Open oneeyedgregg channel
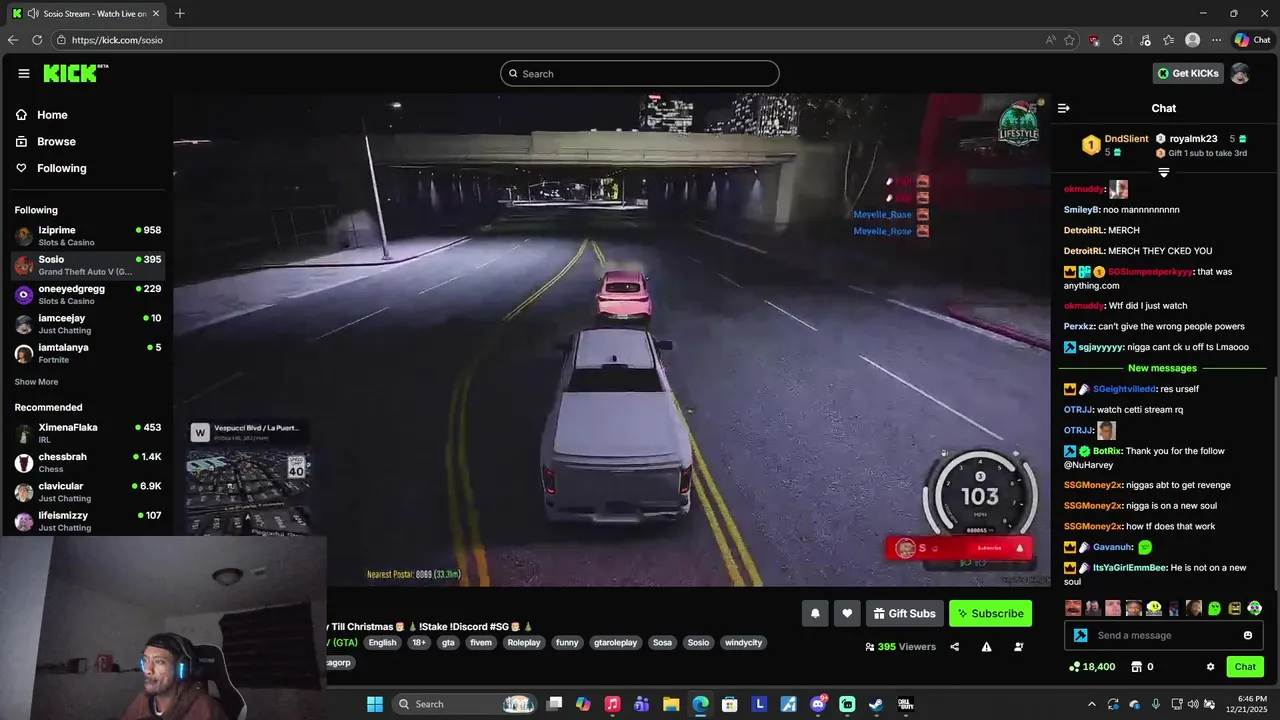 click(88, 294)
